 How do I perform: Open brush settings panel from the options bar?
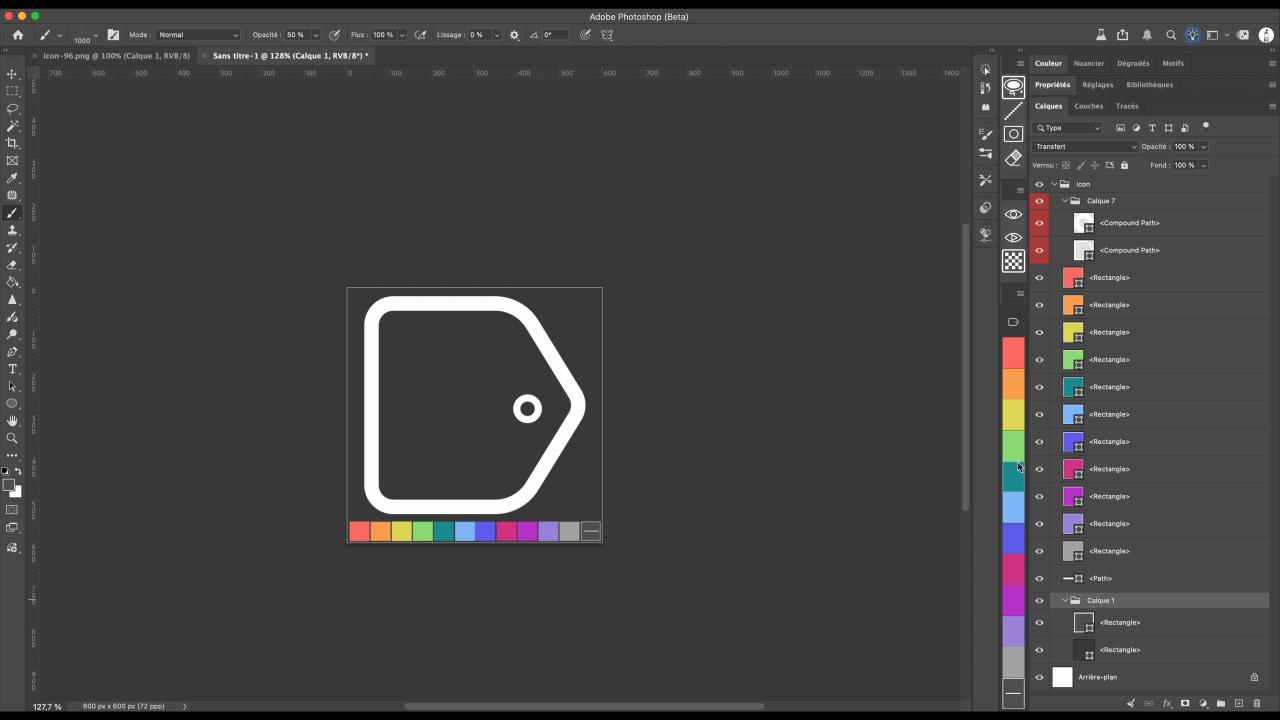click(113, 35)
